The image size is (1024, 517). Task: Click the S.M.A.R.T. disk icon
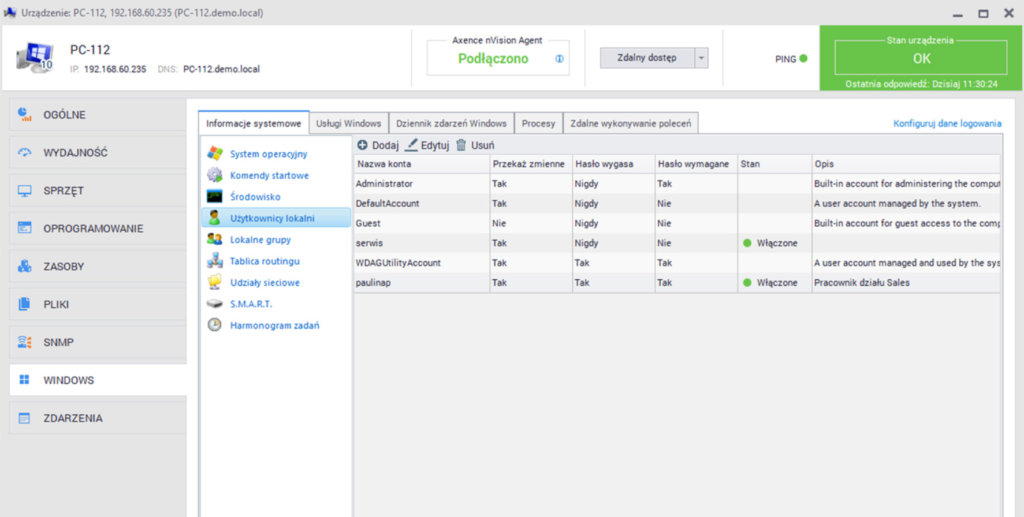(214, 304)
